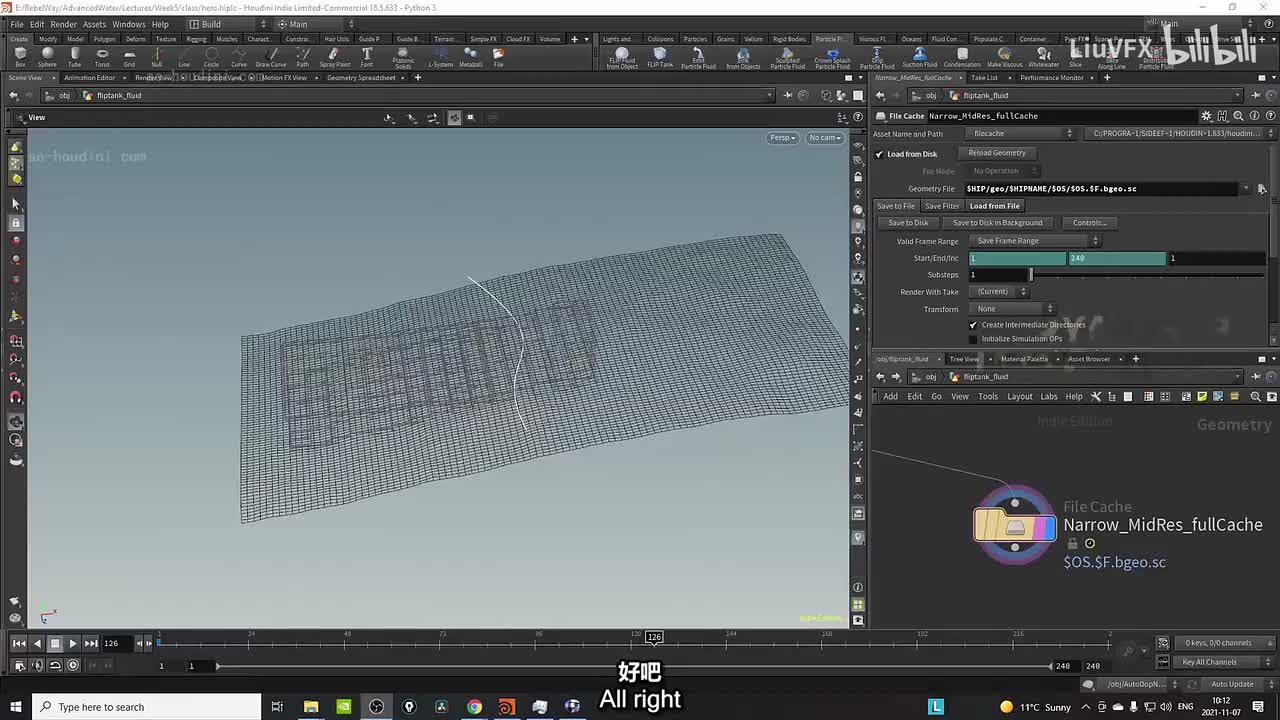Open Google Chrome from the taskbar

pyautogui.click(x=474, y=707)
